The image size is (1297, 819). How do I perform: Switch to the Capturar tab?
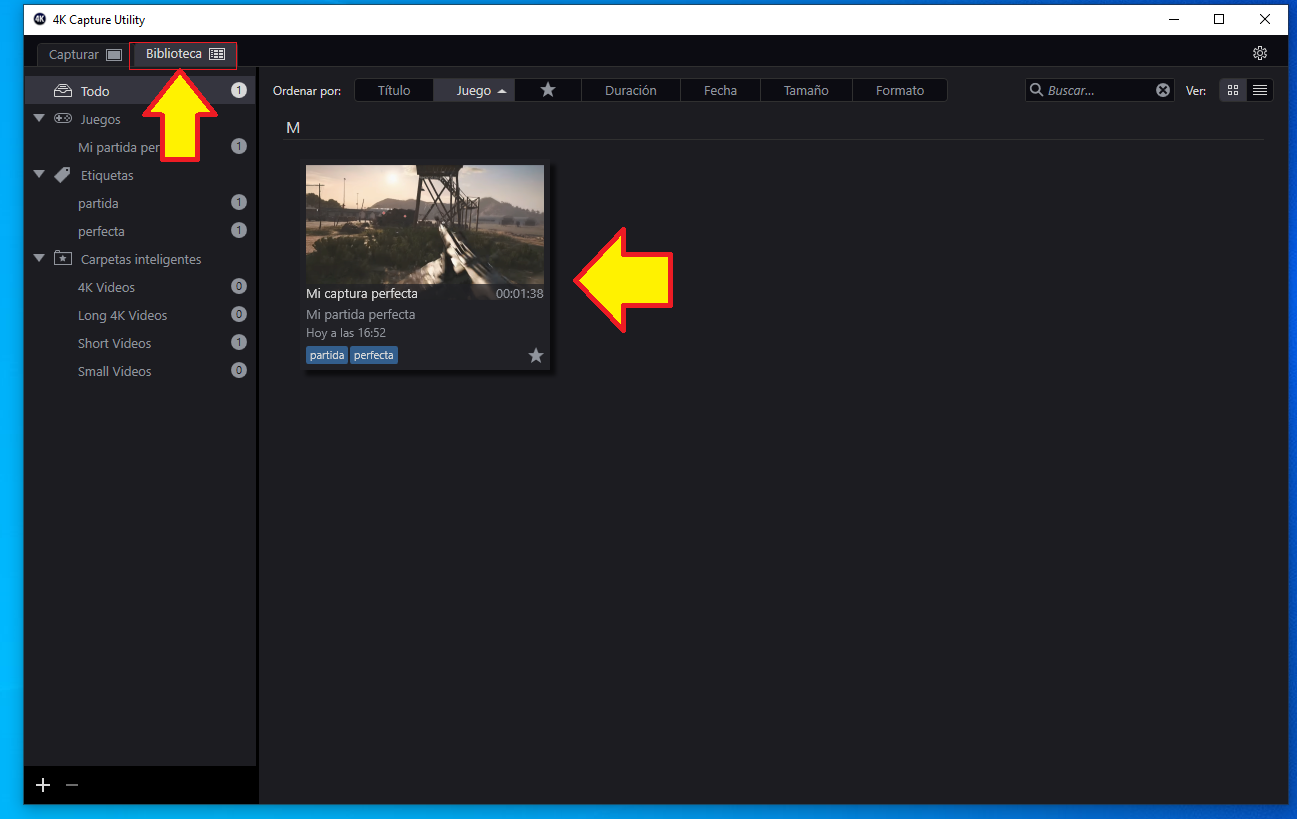tap(85, 55)
